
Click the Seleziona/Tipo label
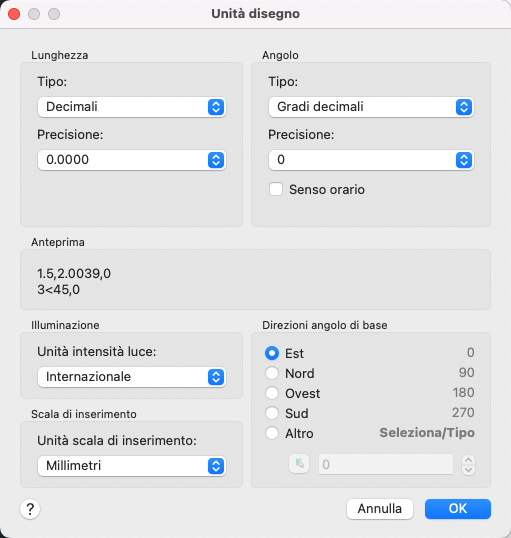427,433
